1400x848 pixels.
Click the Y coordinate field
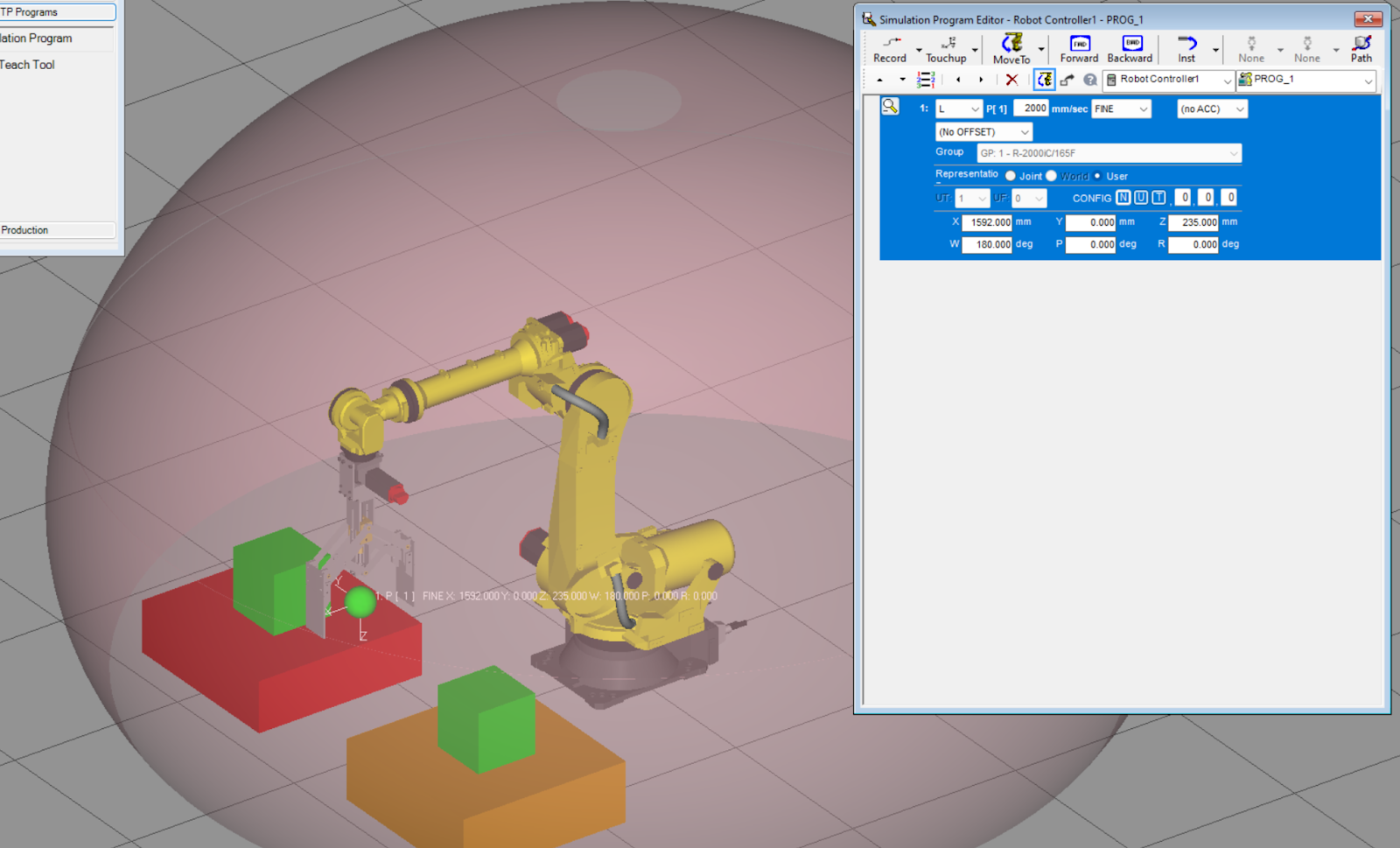[1090, 222]
